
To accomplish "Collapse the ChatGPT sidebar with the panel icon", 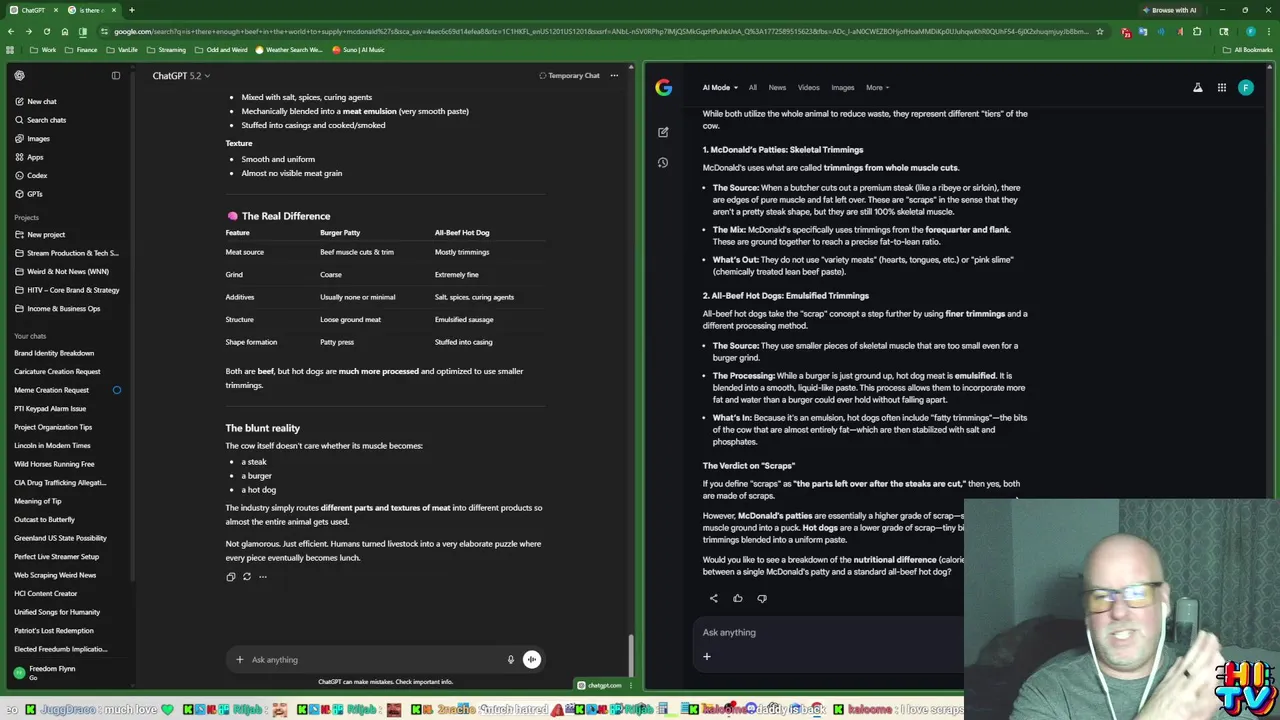I will pyautogui.click(x=116, y=75).
